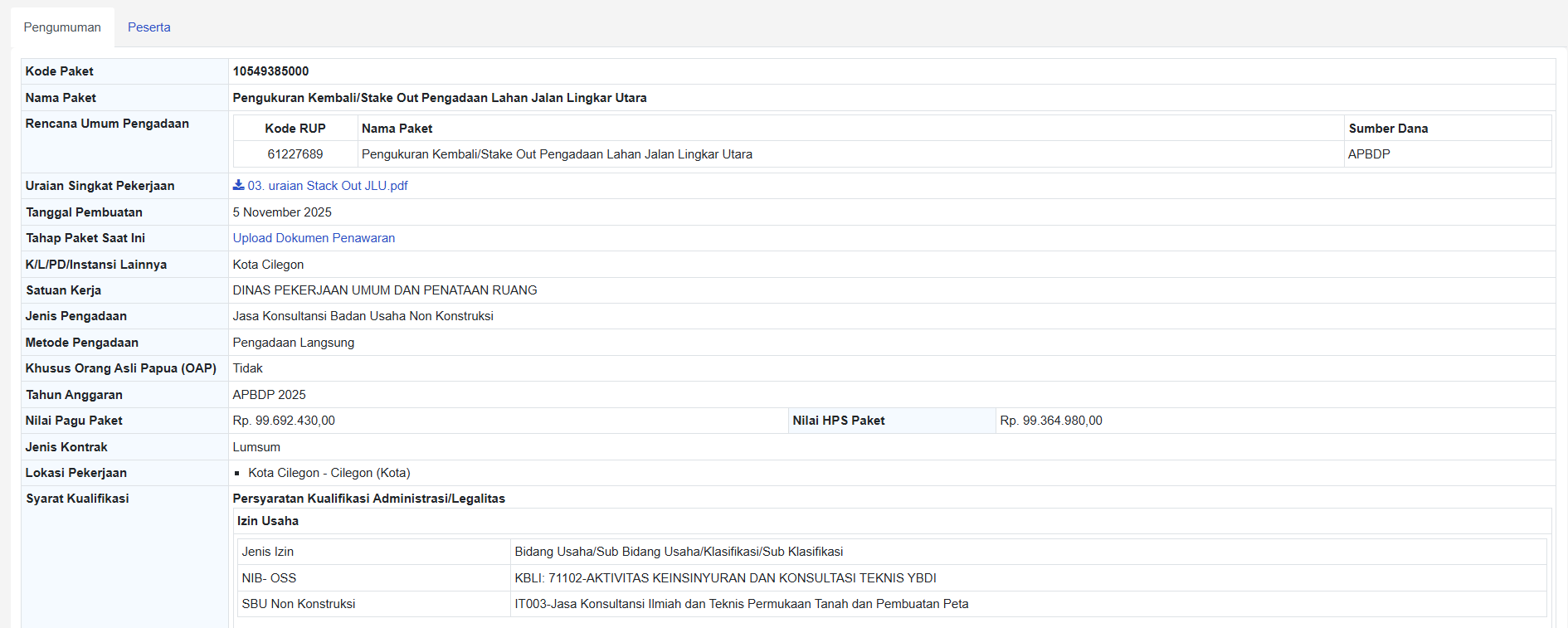Viewport: 1568px width, 628px height.
Task: Click the Sumber Dana column header
Action: (x=1387, y=129)
